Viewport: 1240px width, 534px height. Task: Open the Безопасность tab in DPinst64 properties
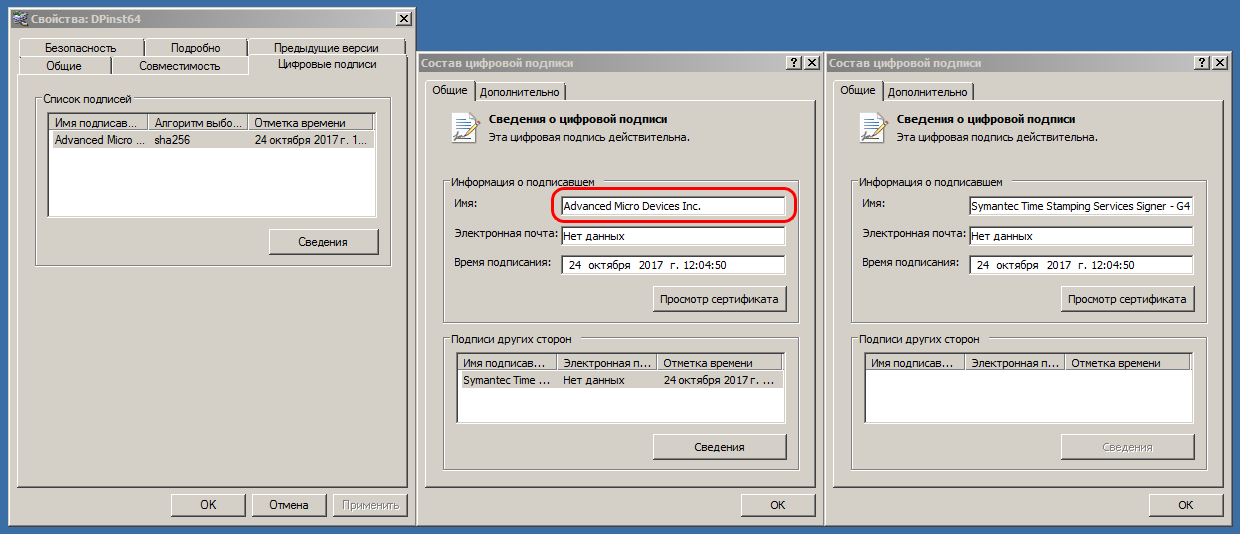click(x=81, y=47)
